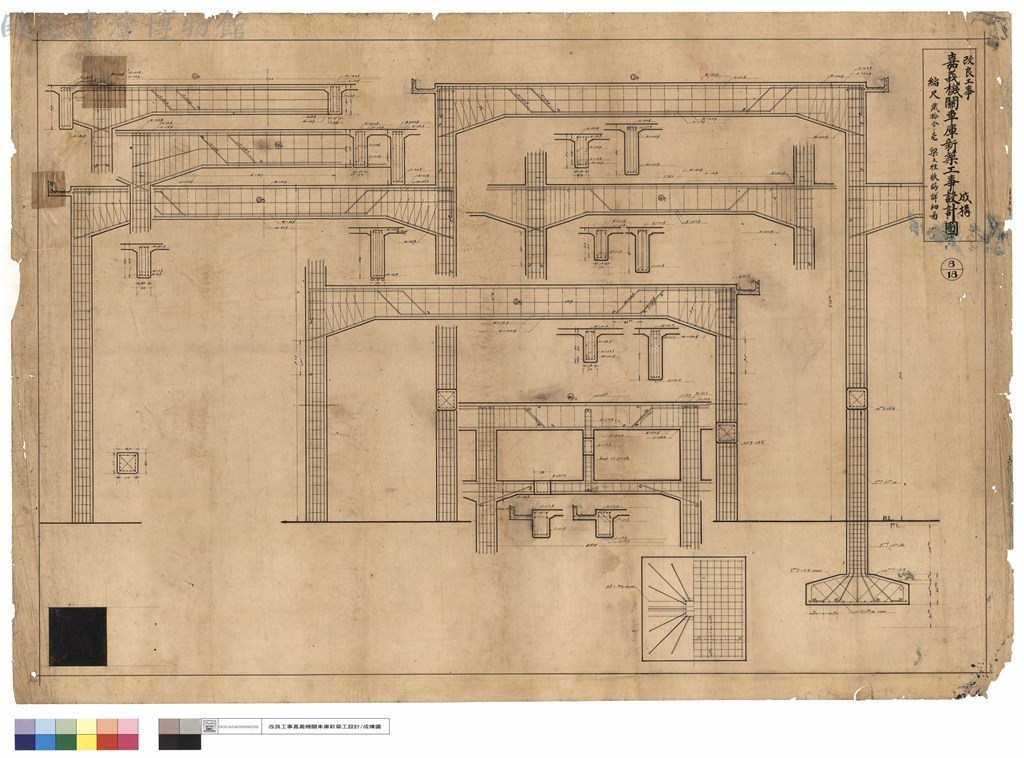Click the catalog number field beside the logo
This screenshot has width=1024, height=758.
click(x=240, y=726)
